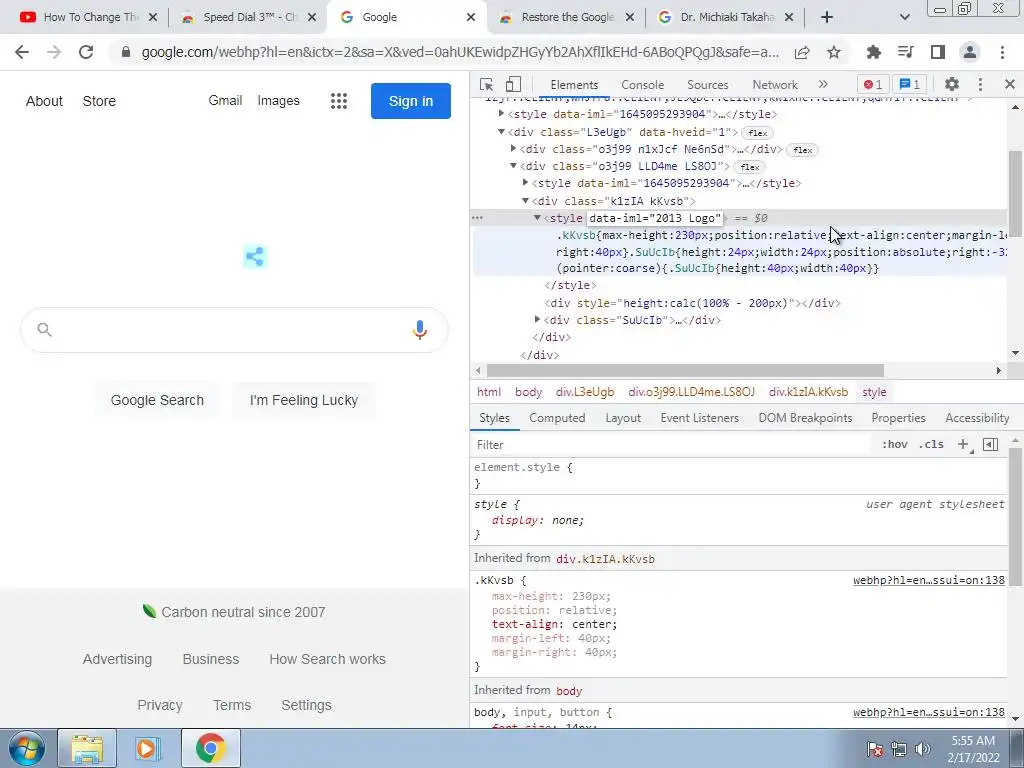Image resolution: width=1024 pixels, height=768 pixels.
Task: Click the browser back arrow
Action: (x=22, y=52)
